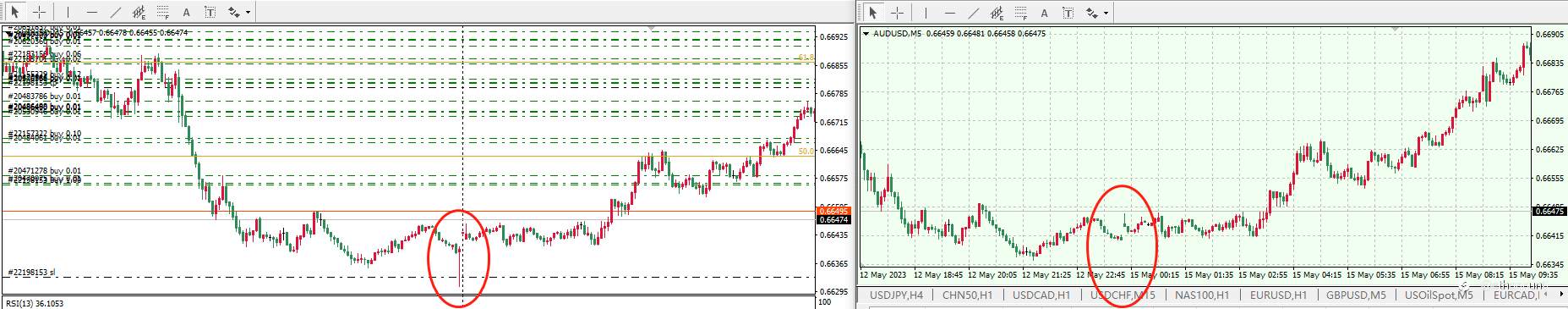Switch to the USDJPY,H4 chart tab
This screenshot has height=309, width=1568.
pos(896,295)
